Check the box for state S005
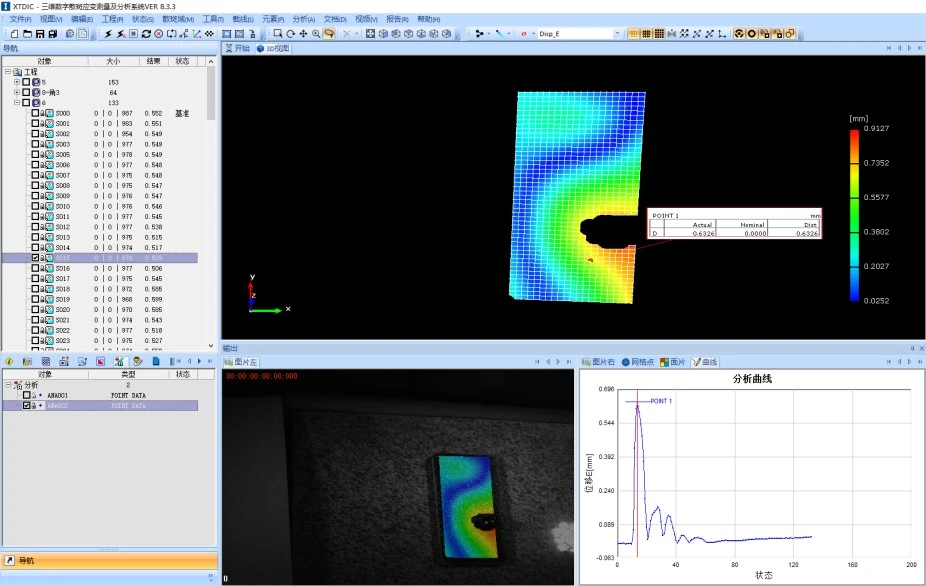 point(35,154)
